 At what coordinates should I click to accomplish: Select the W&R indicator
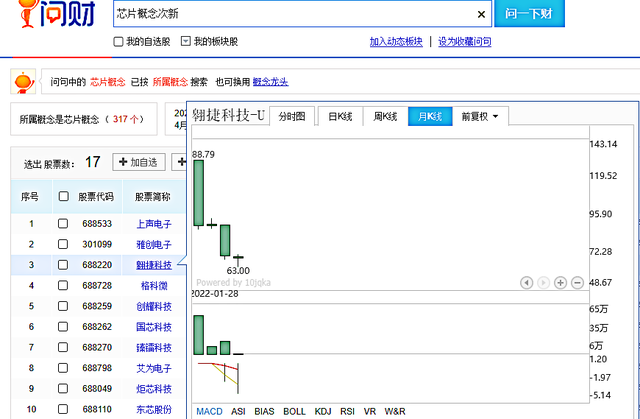click(x=395, y=411)
